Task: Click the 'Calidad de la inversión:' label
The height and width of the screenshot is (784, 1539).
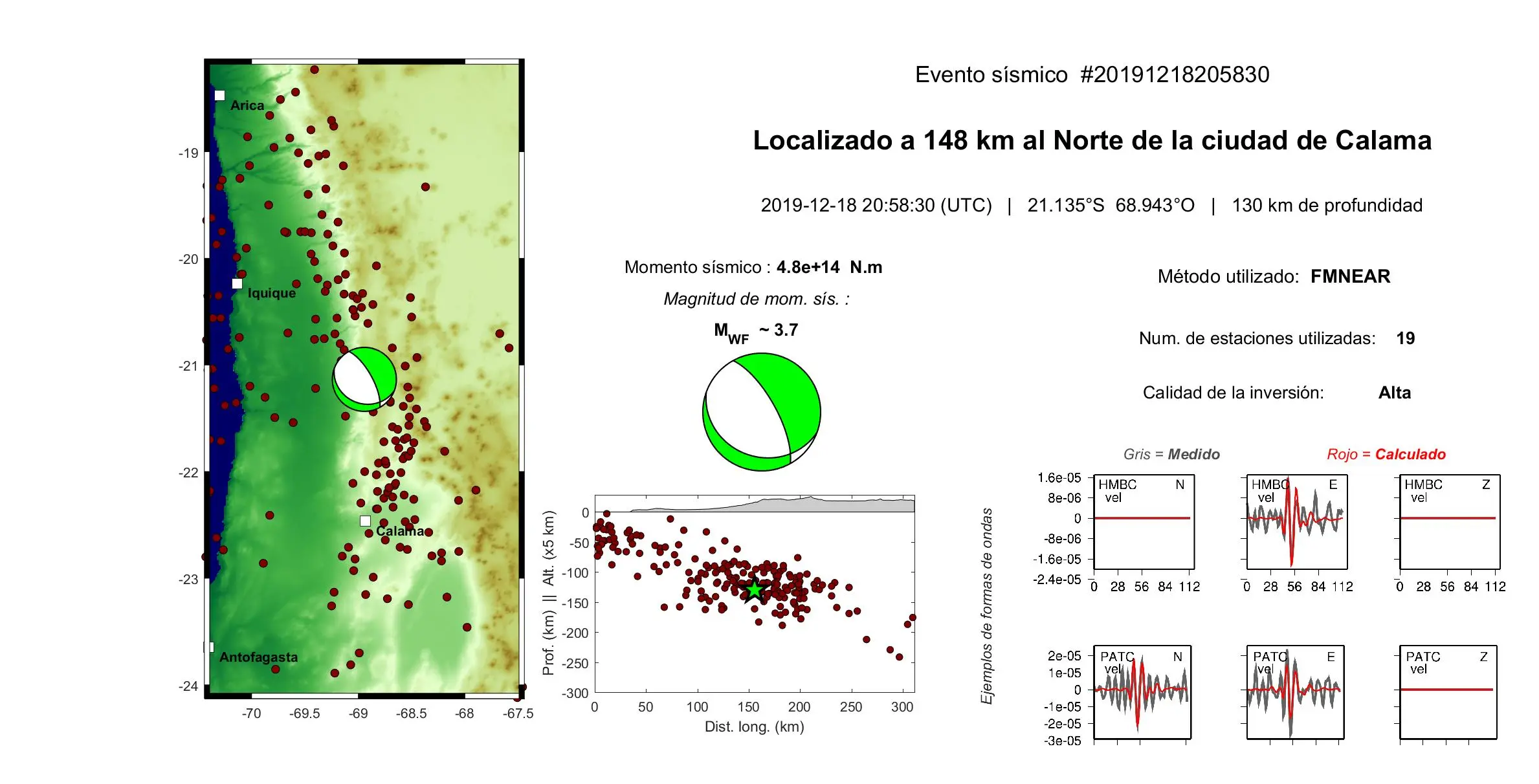Action: click(x=1233, y=393)
